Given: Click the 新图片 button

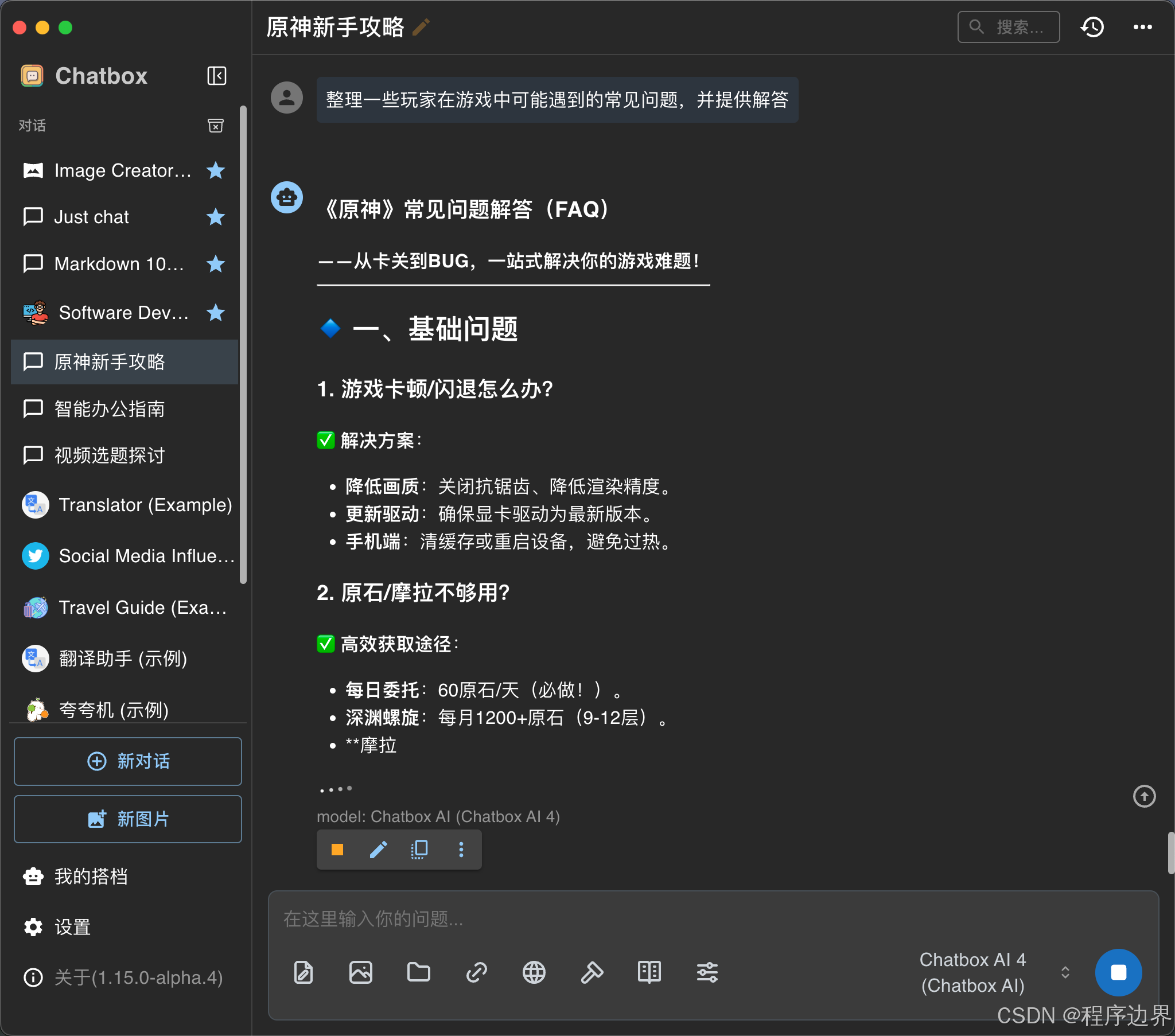Looking at the screenshot, I should 127,819.
